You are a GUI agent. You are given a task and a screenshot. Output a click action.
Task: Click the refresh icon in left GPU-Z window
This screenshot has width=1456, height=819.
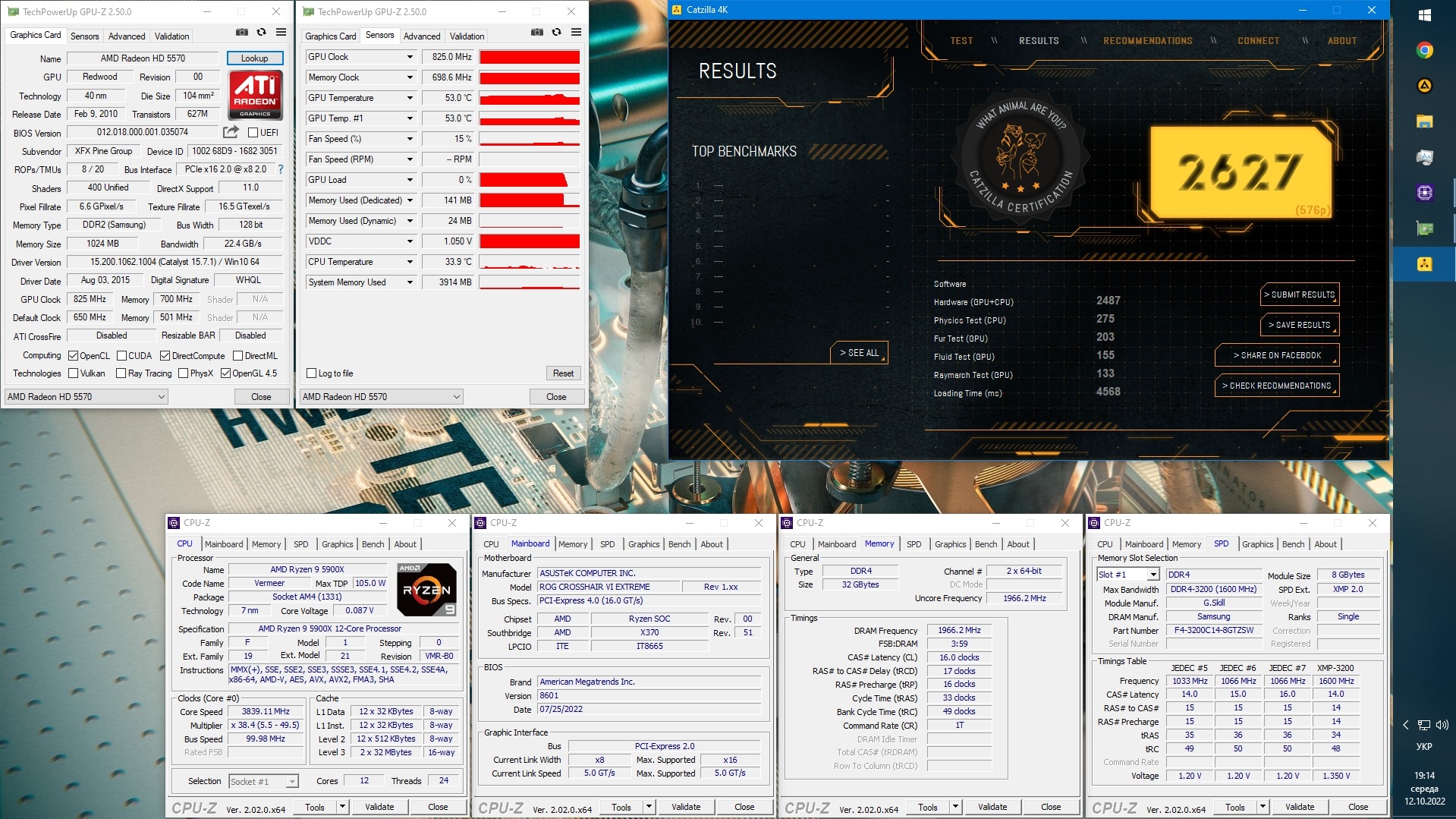tap(261, 33)
